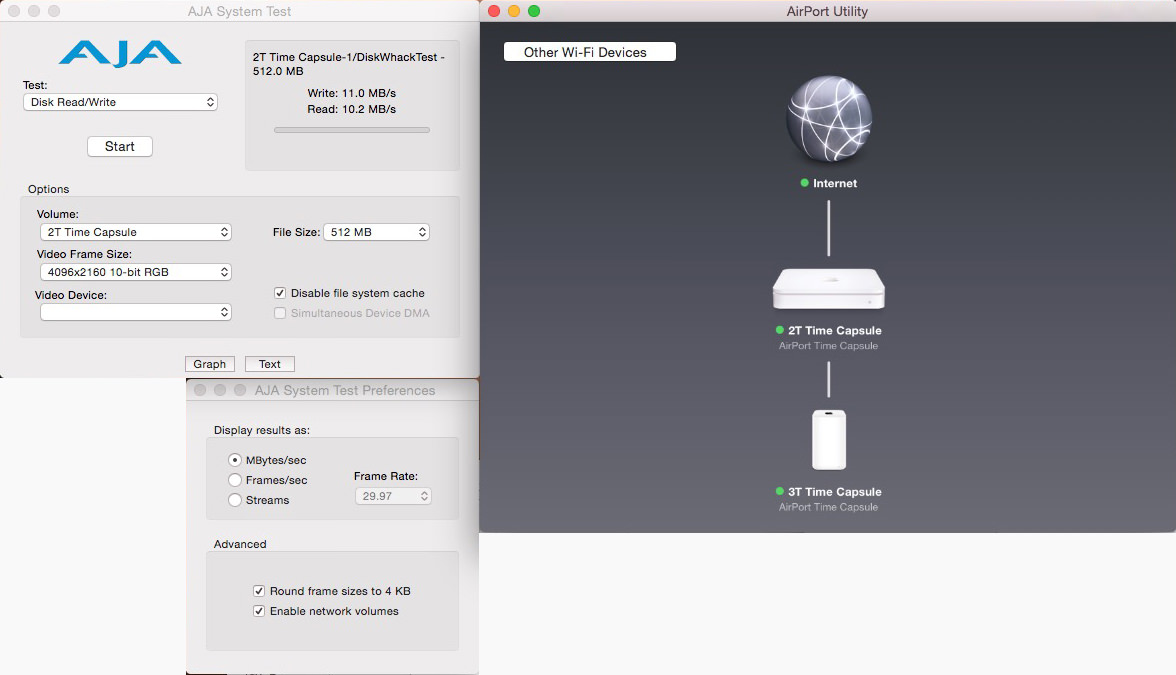This screenshot has height=675, width=1176.
Task: Click AirPort Time Capsule subtitle under 3T Time Capsule
Action: pos(828,507)
